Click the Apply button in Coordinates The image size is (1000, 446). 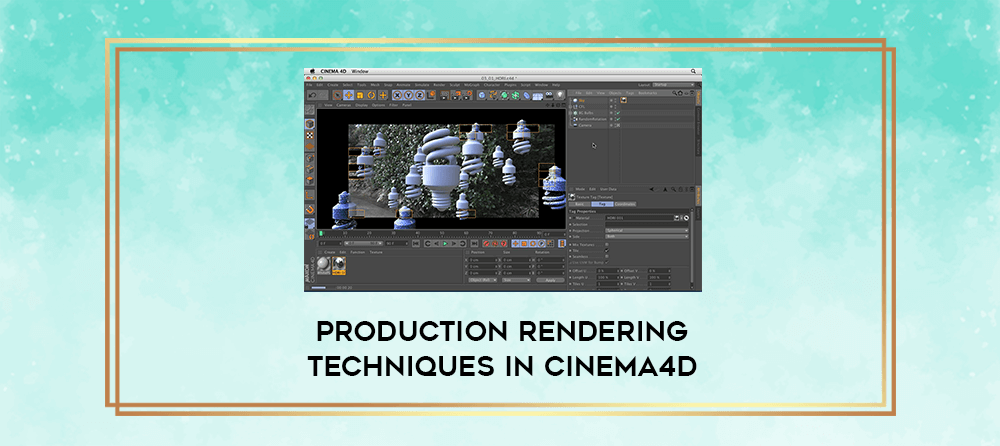click(550, 280)
